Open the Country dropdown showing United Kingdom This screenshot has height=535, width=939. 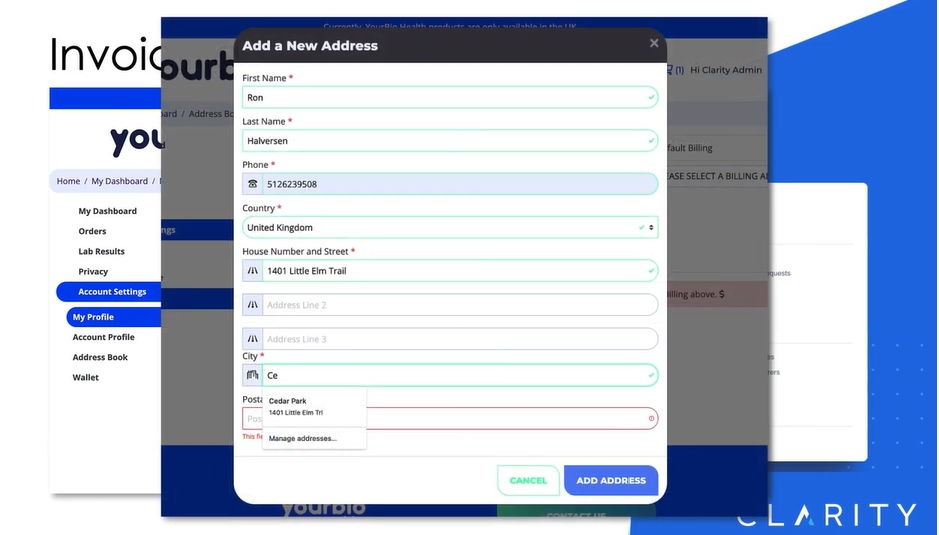tap(450, 228)
